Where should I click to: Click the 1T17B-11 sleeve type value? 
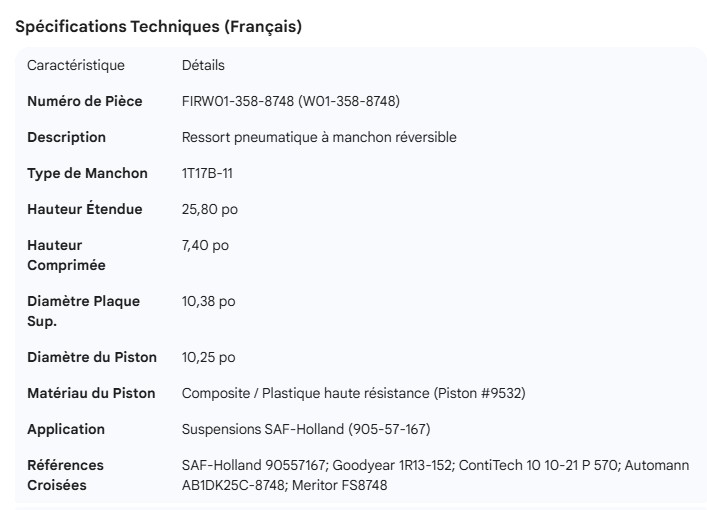[x=208, y=173]
